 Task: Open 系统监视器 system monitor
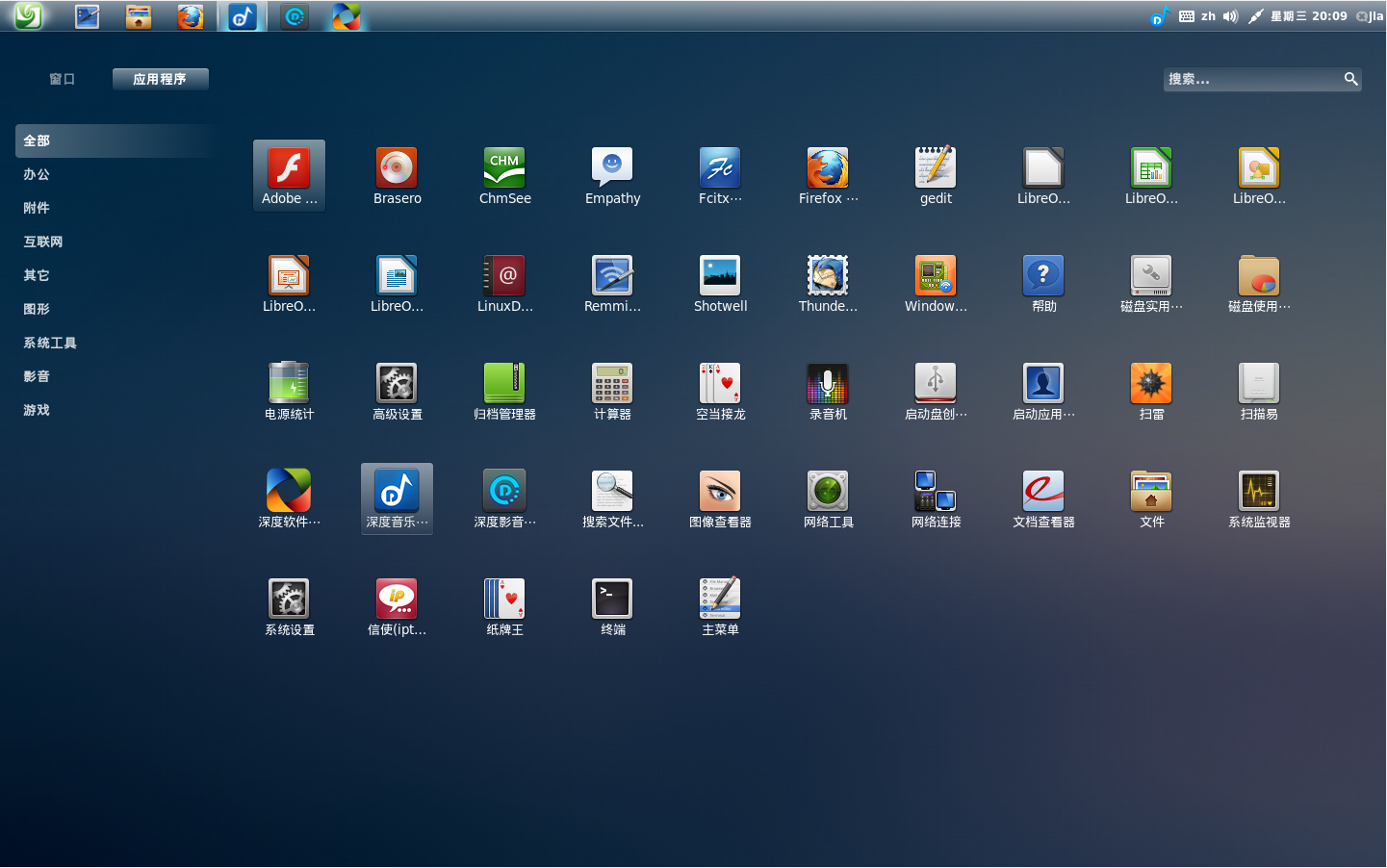coord(1259,498)
